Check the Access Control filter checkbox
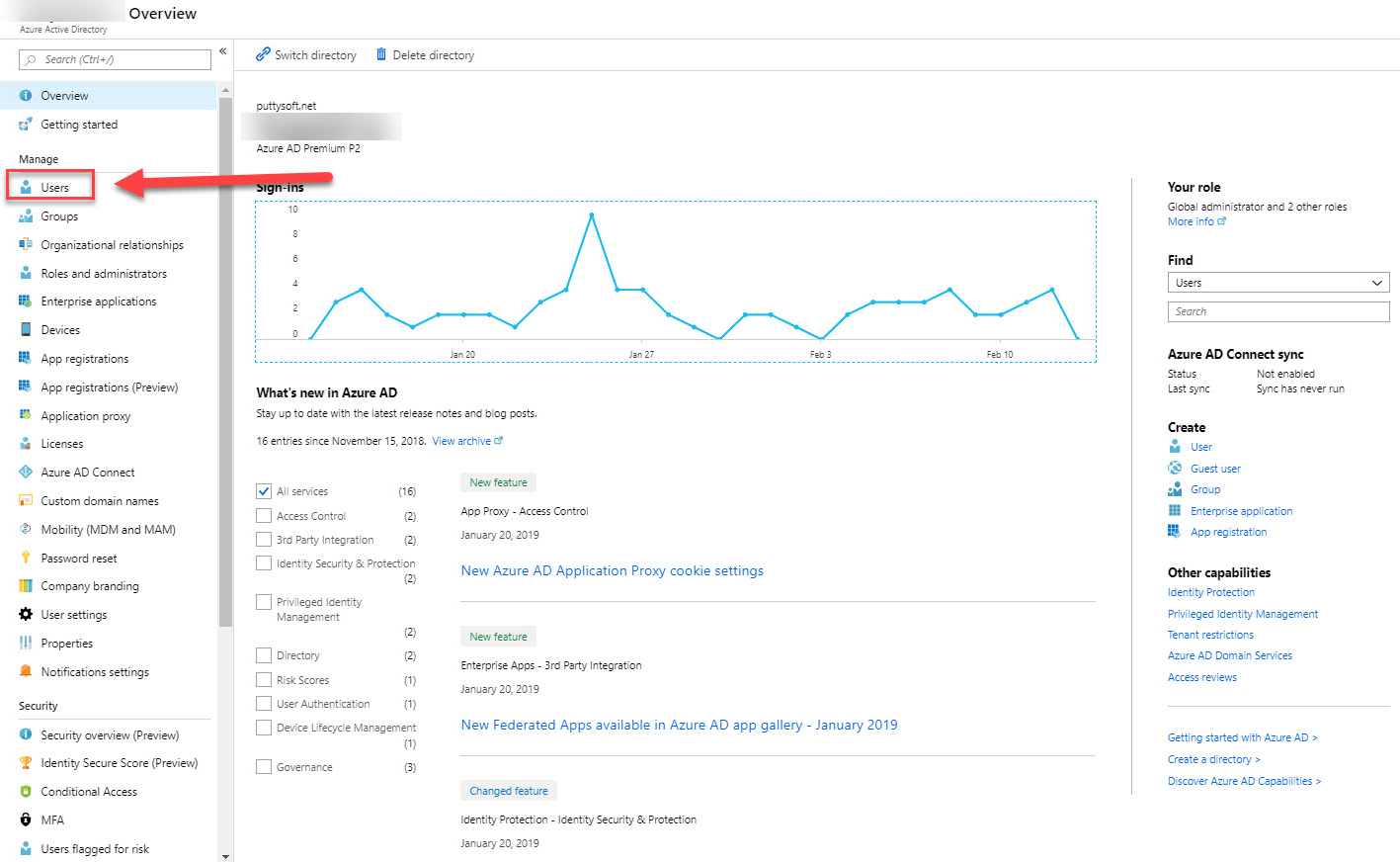1400x862 pixels. (264, 516)
